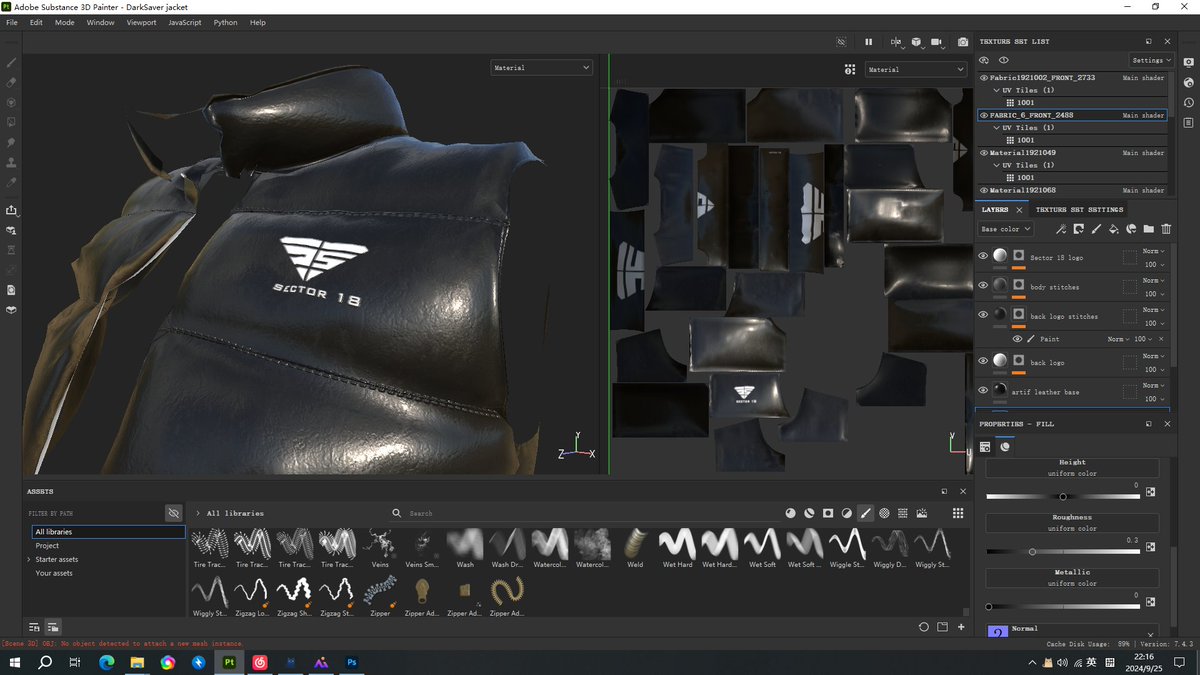Viewport: 1200px width, 675px height.
Task: Add a folder in Layers panel
Action: coord(1148,229)
